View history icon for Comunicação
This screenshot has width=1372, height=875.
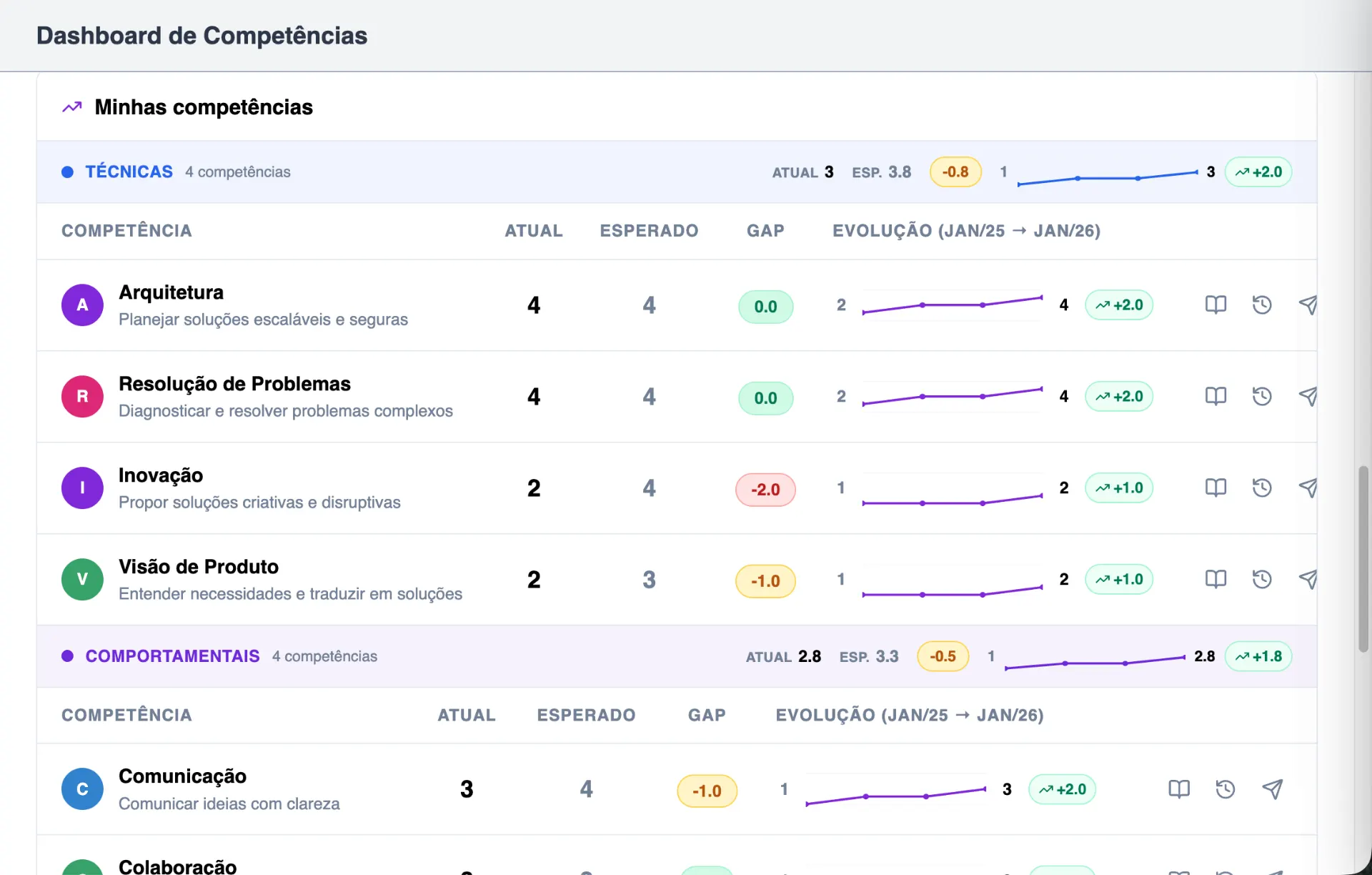click(x=1226, y=789)
